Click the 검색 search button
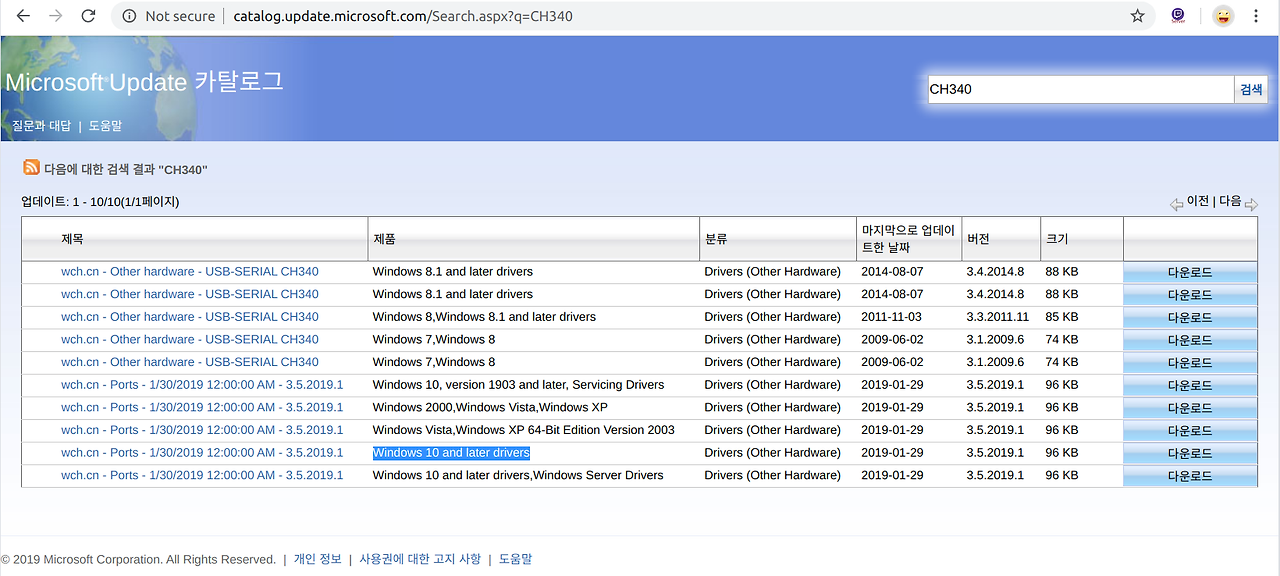This screenshot has height=576, width=1280. 1251,89
